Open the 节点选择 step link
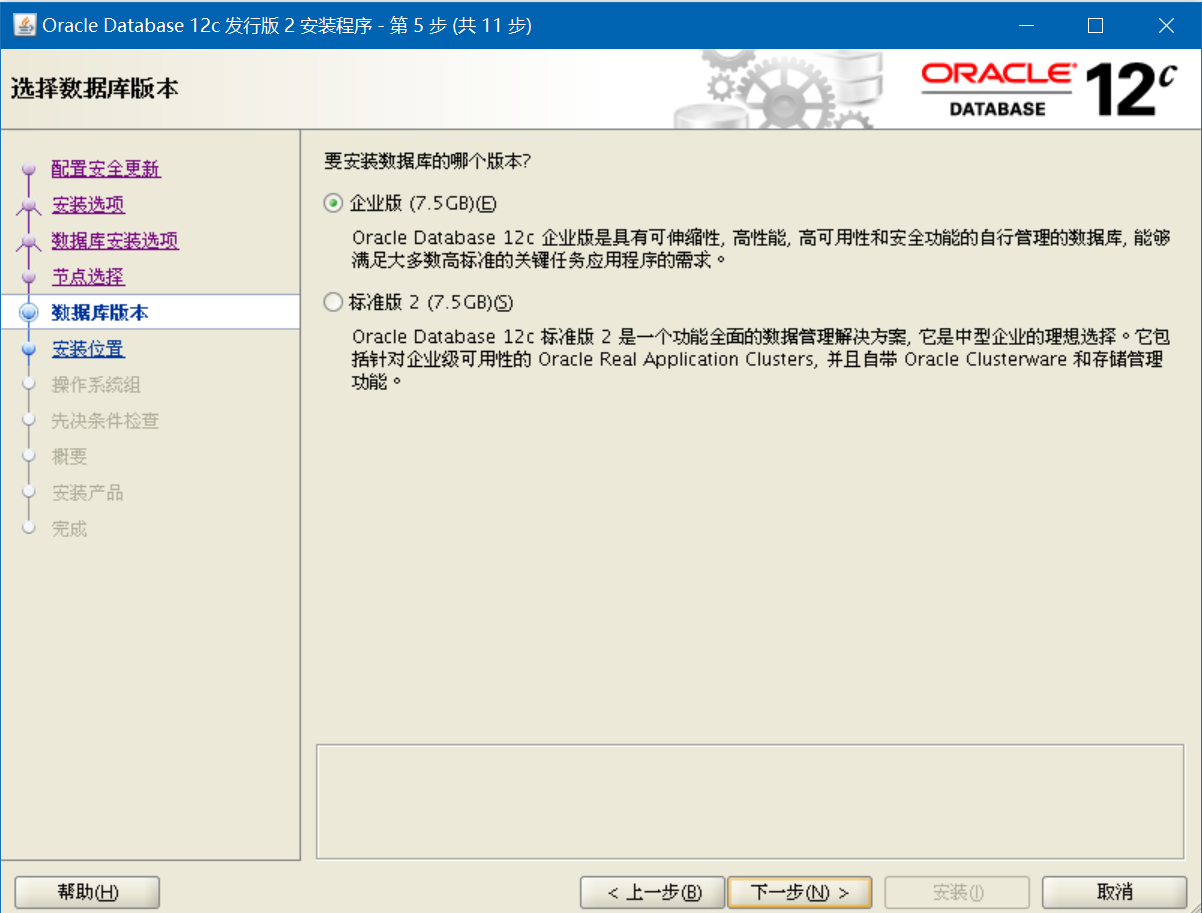 tap(88, 277)
